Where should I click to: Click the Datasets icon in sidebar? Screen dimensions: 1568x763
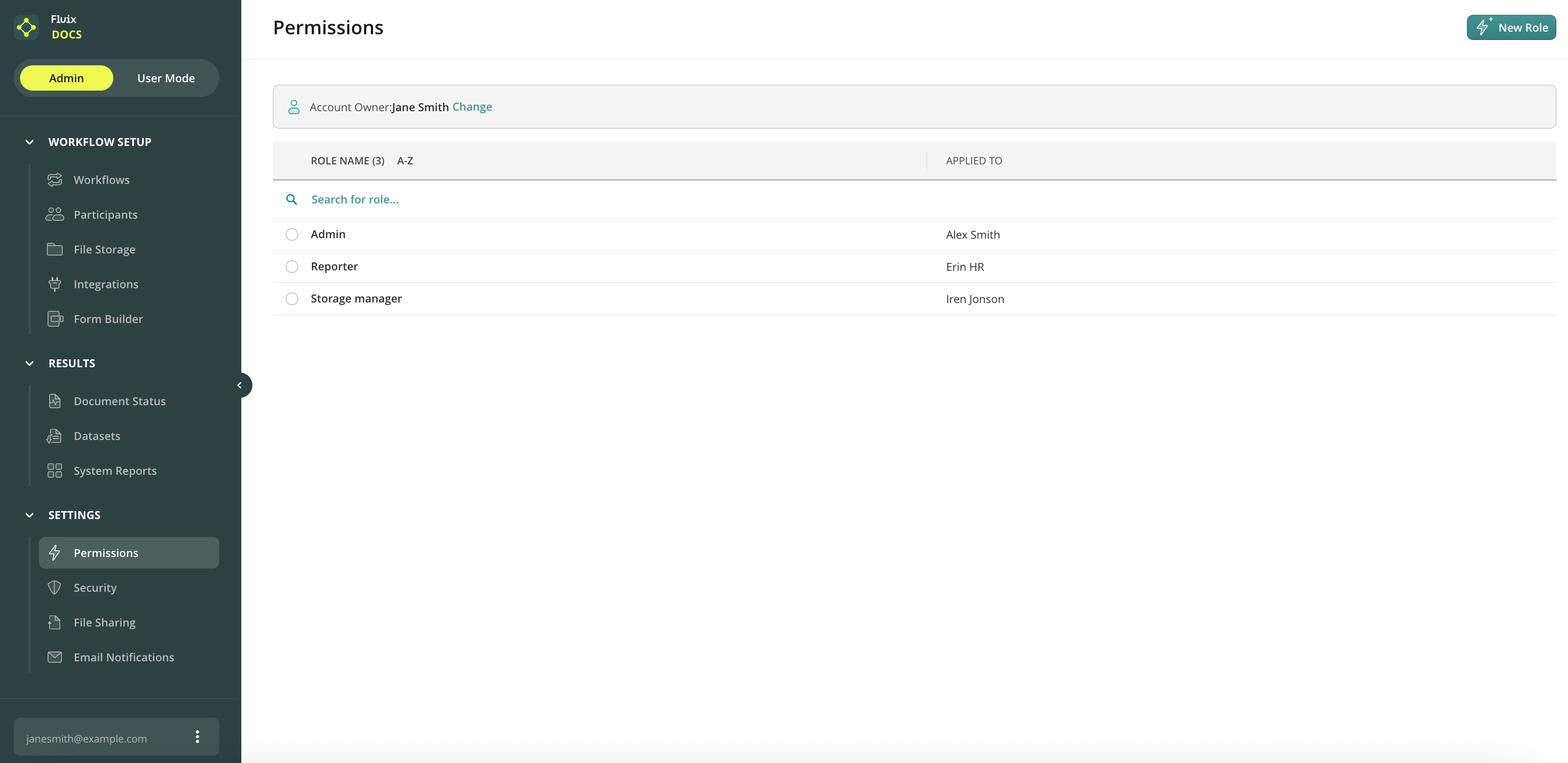pos(55,436)
